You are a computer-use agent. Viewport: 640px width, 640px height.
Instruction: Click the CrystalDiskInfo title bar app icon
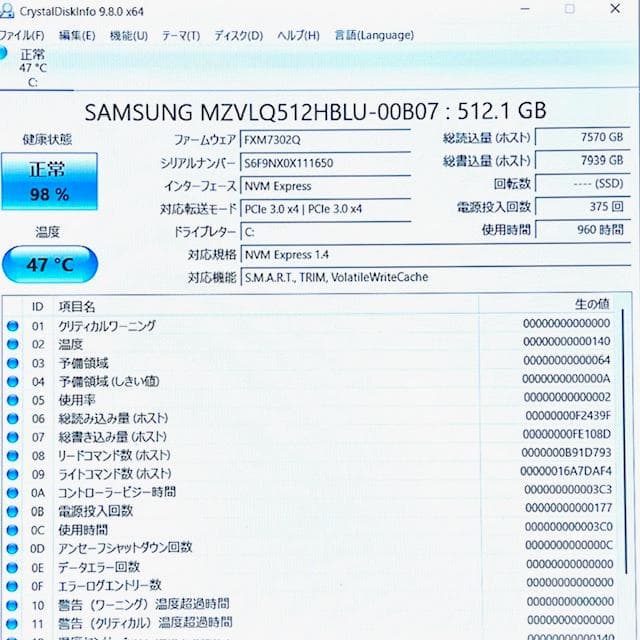click(7, 11)
